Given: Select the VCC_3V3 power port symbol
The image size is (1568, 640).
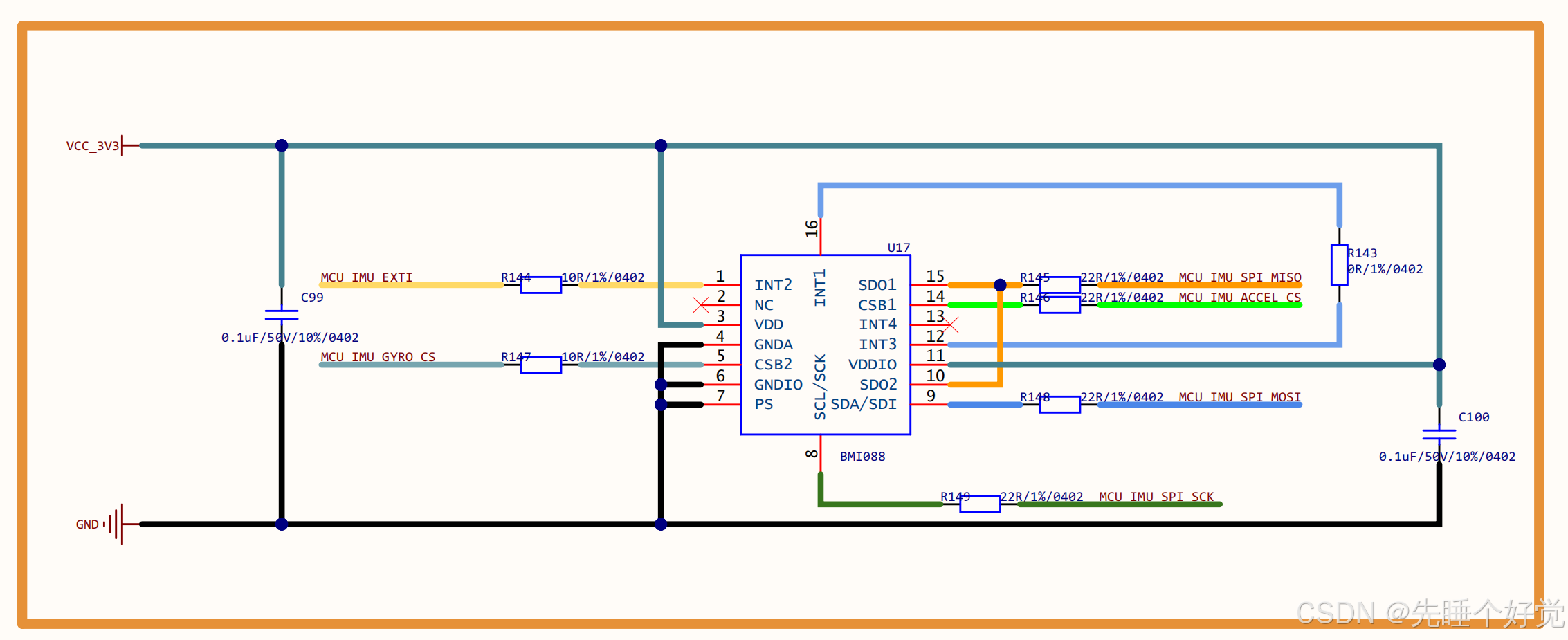Looking at the screenshot, I should (130, 145).
